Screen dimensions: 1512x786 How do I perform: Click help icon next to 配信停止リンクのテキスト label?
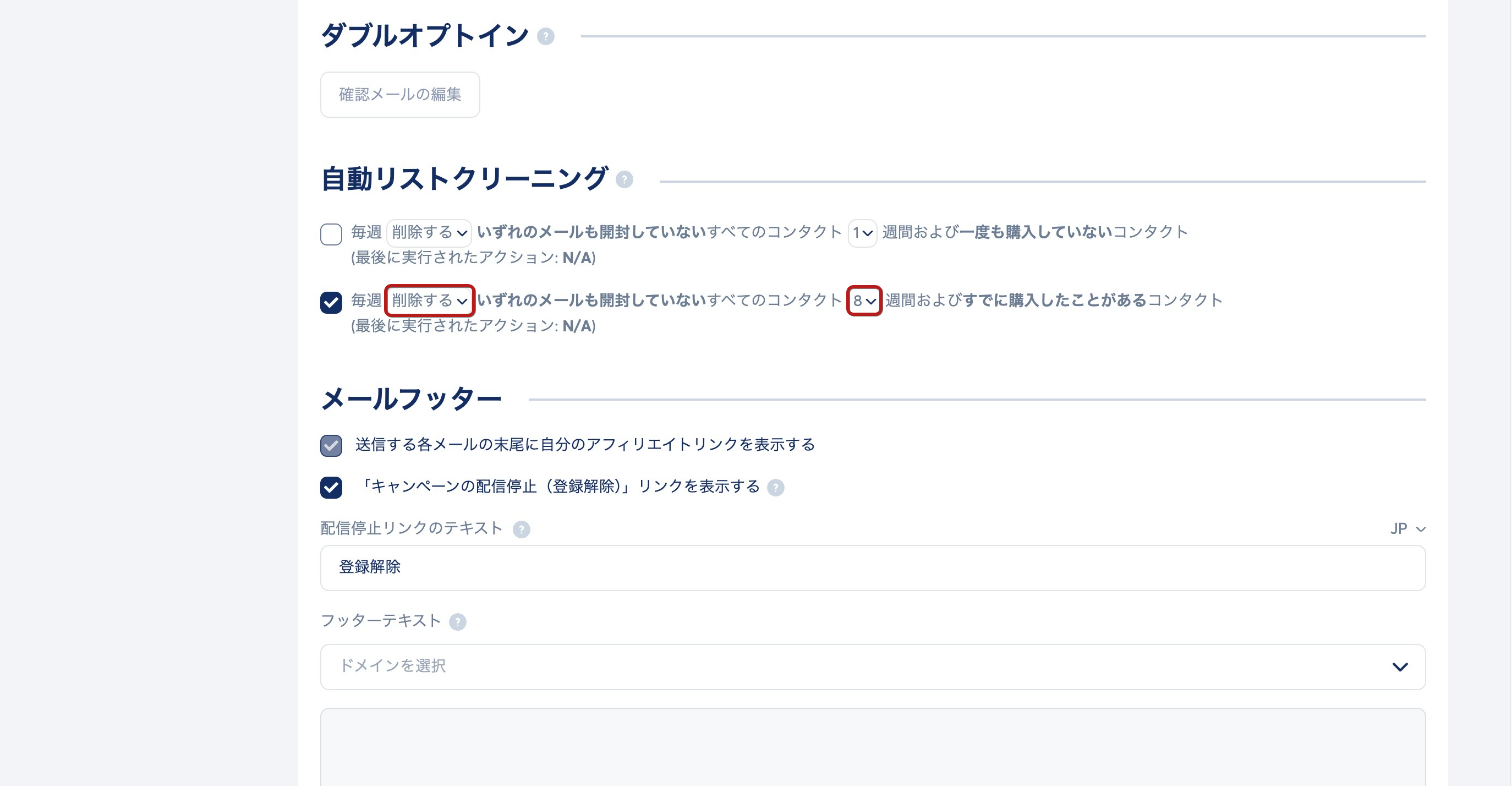coord(521,530)
